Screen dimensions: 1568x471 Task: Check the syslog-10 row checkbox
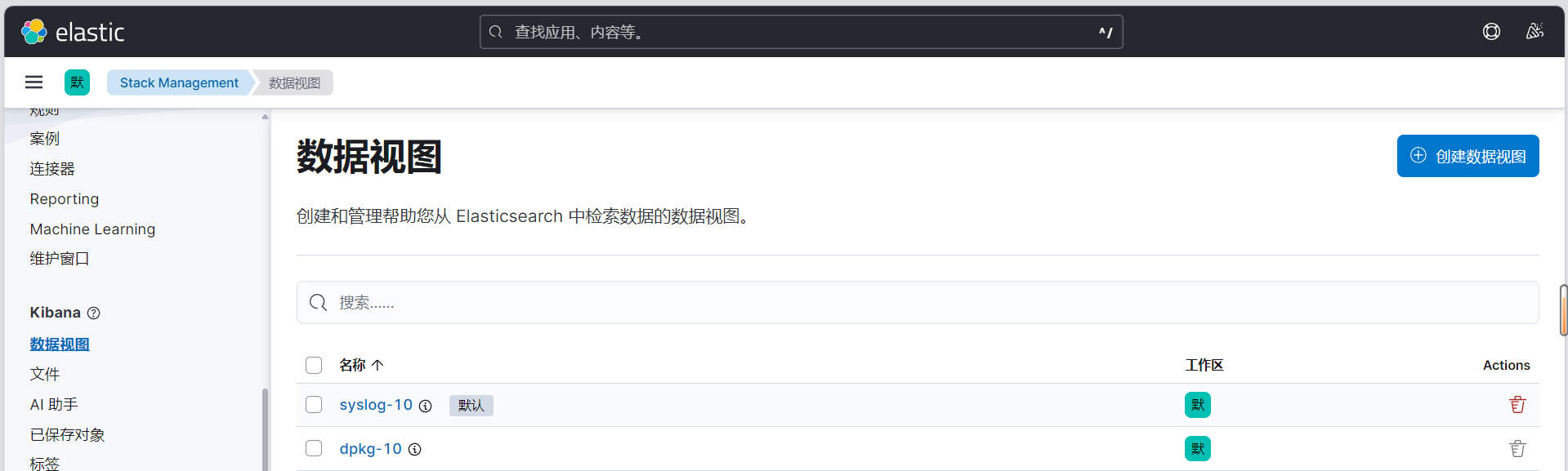tap(314, 405)
